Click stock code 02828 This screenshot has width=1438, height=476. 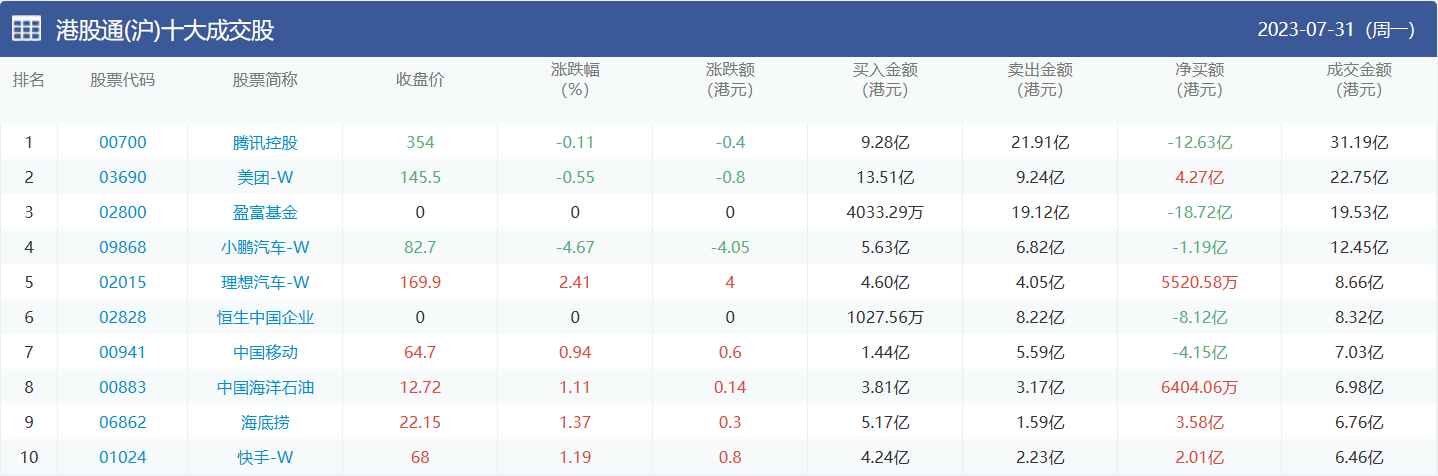(x=122, y=318)
